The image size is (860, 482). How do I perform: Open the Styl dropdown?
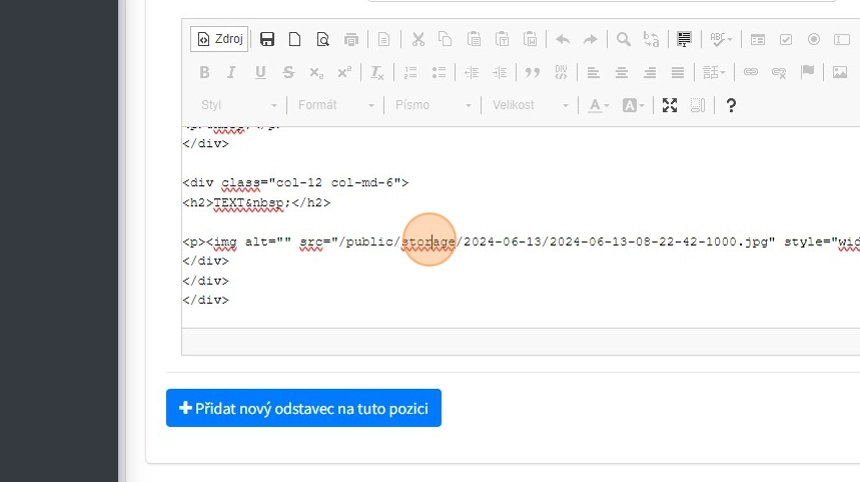[238, 105]
